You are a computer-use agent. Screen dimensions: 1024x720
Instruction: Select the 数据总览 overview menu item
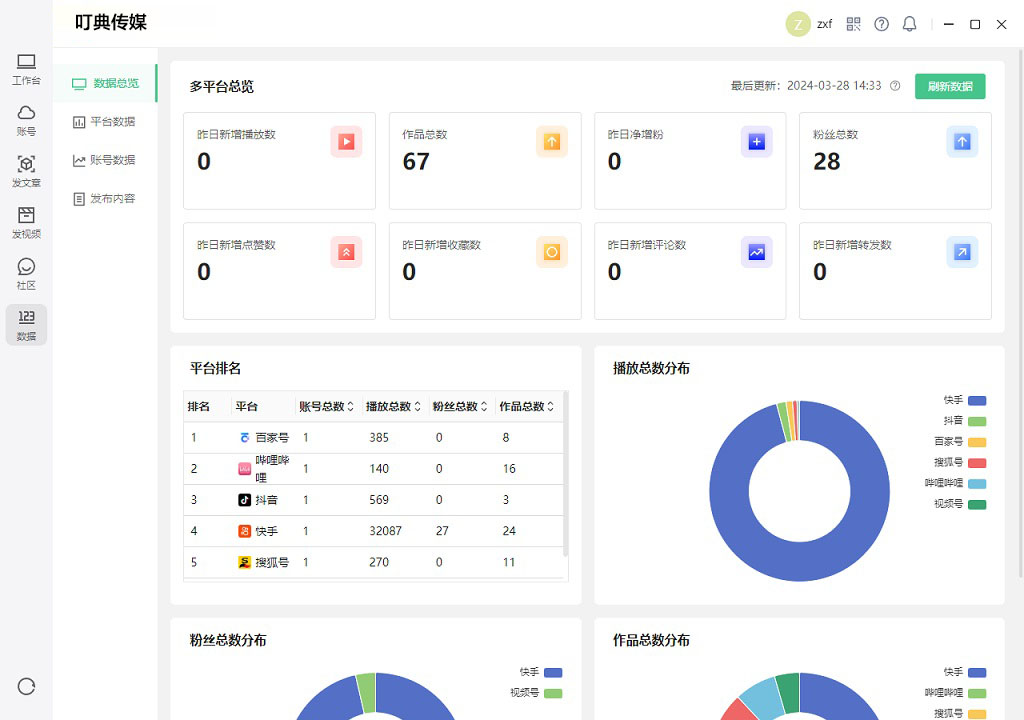click(104, 83)
